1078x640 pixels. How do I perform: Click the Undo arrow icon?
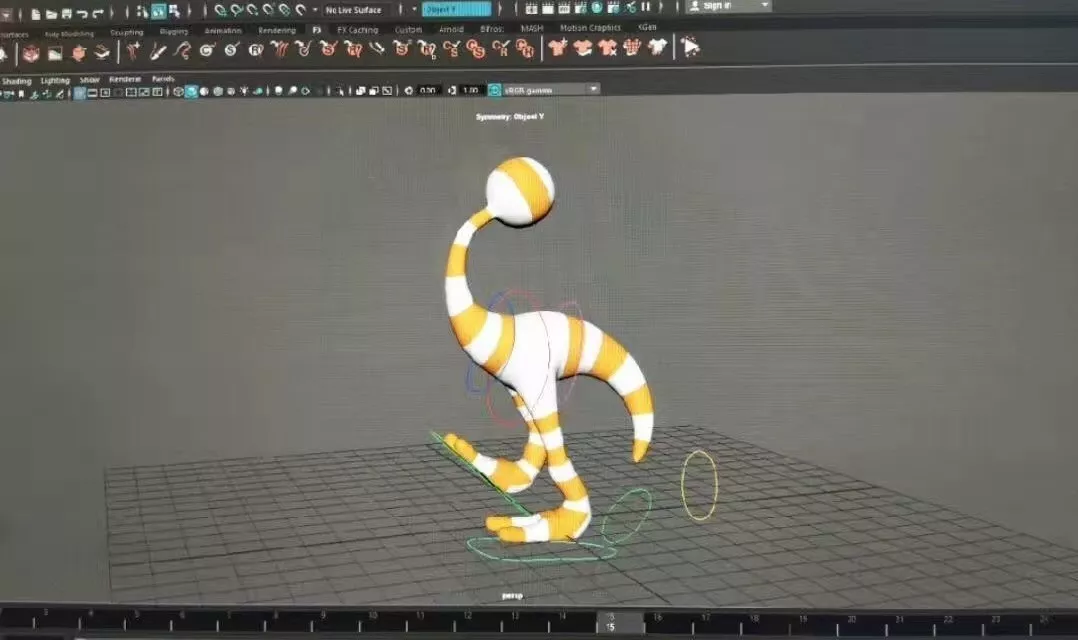coord(81,13)
